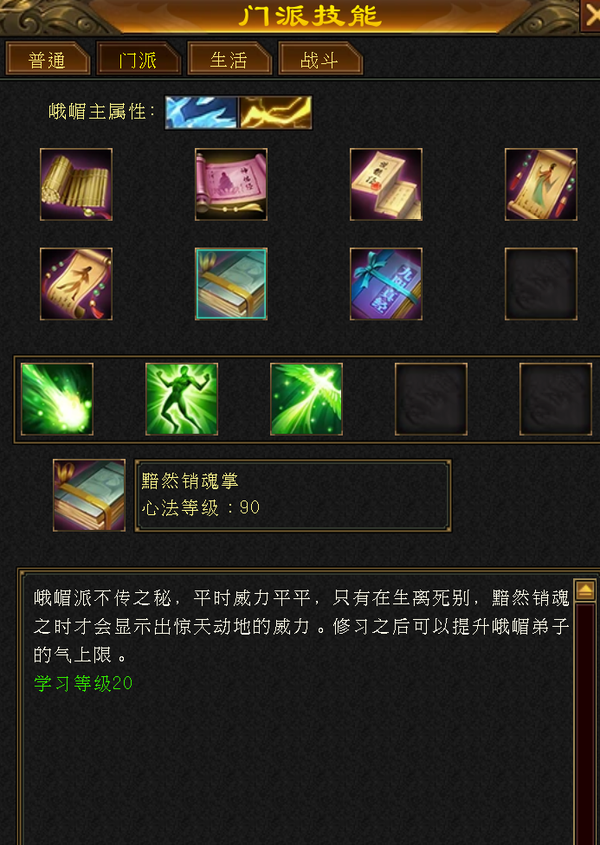Close the 门派技能 window
Image resolution: width=600 pixels, height=845 pixels.
point(590,15)
